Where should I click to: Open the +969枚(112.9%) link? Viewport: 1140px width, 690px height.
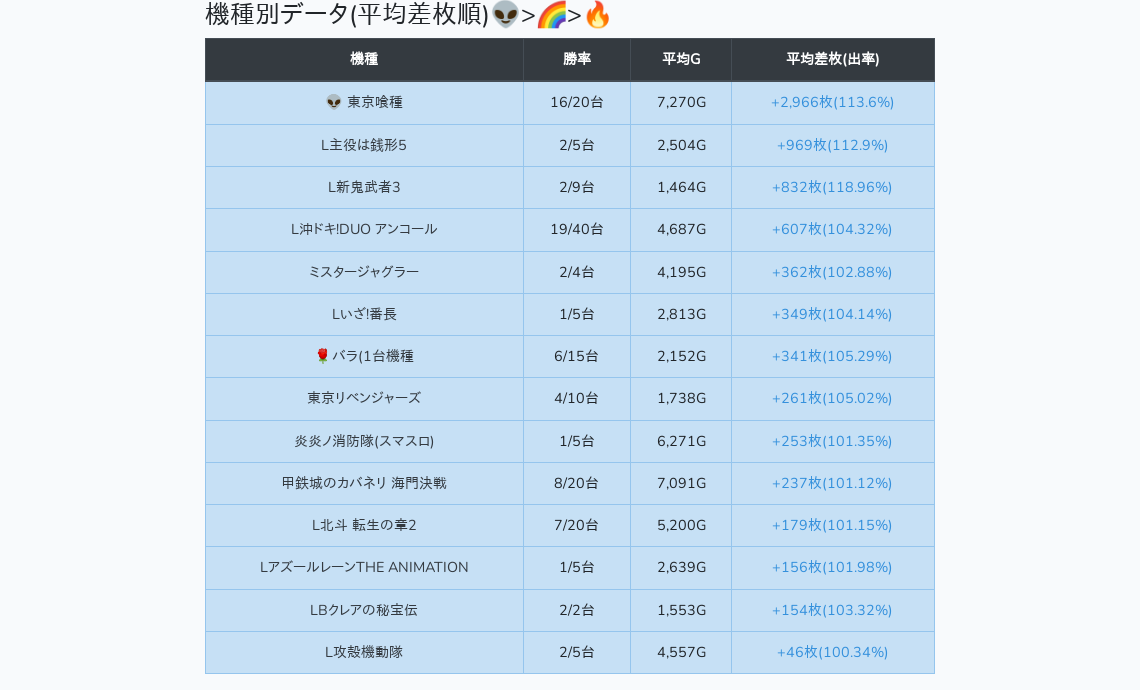832,145
